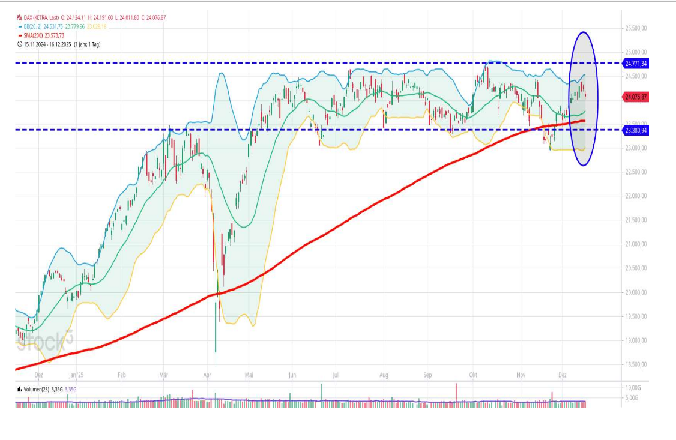Click the Jan'25 label on time axis

(76, 375)
